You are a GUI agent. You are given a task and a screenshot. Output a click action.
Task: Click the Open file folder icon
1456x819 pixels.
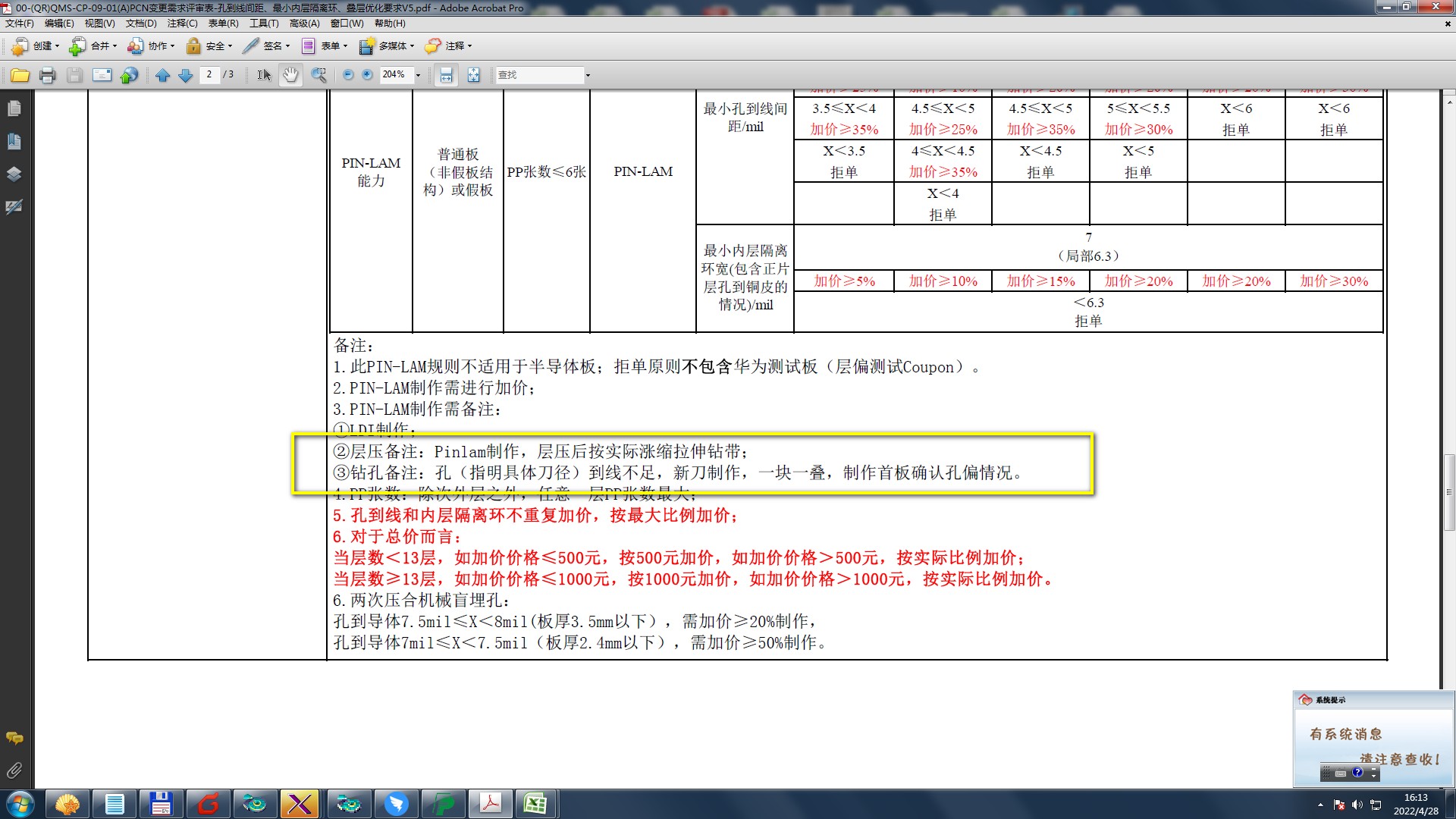click(x=20, y=75)
